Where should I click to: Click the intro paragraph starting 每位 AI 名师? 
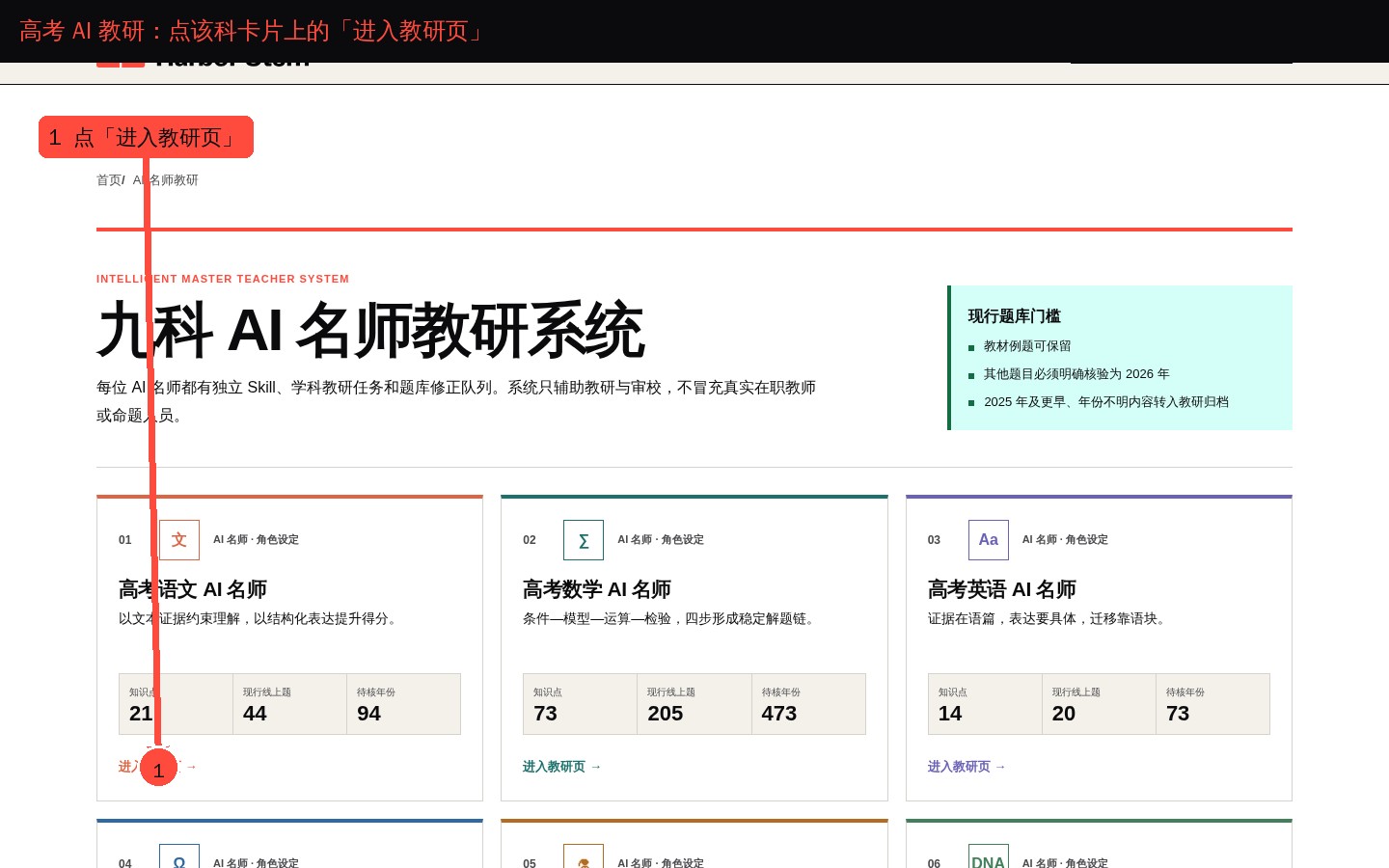[456, 401]
